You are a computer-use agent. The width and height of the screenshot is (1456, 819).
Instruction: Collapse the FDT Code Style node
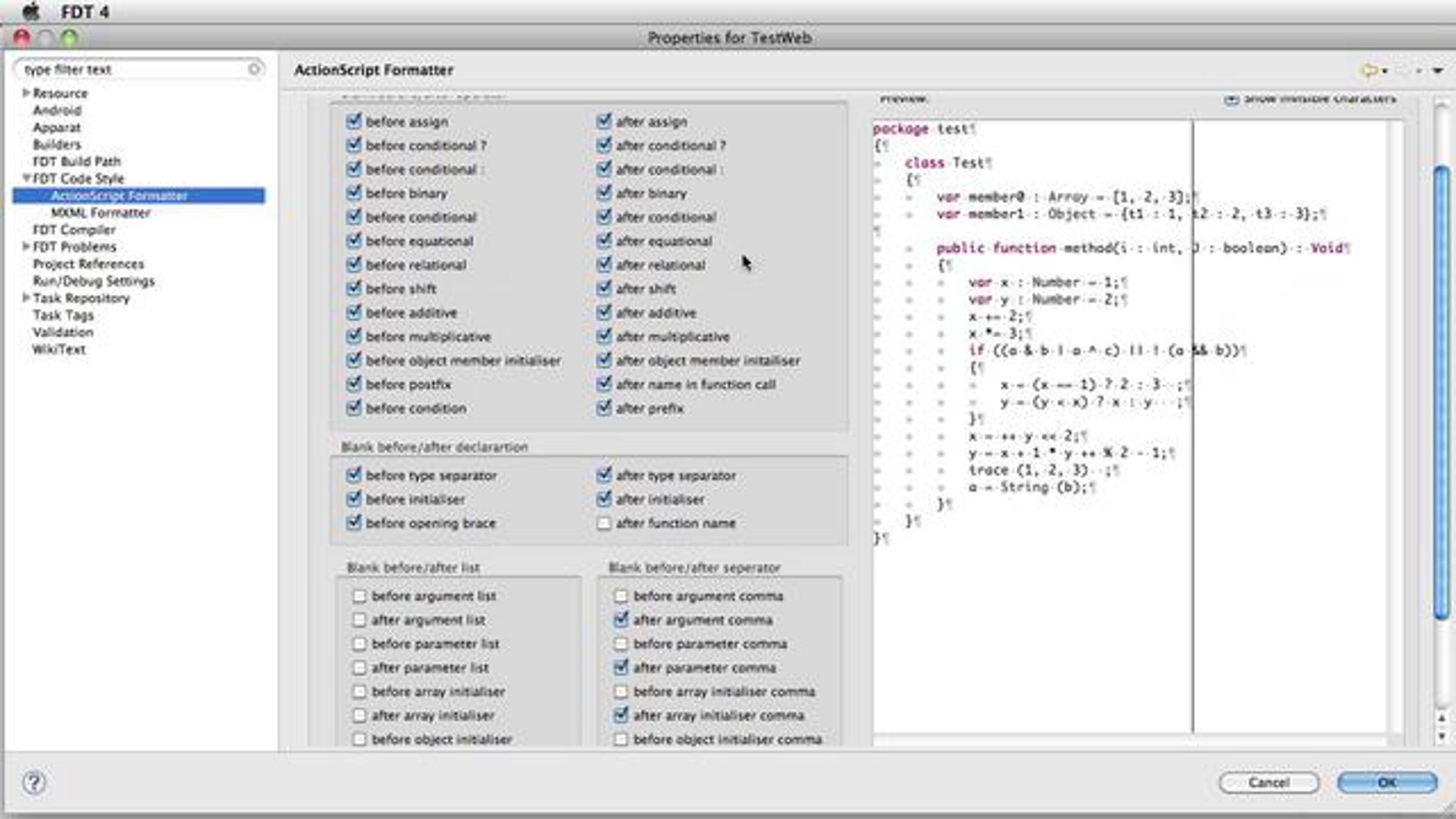(x=26, y=178)
